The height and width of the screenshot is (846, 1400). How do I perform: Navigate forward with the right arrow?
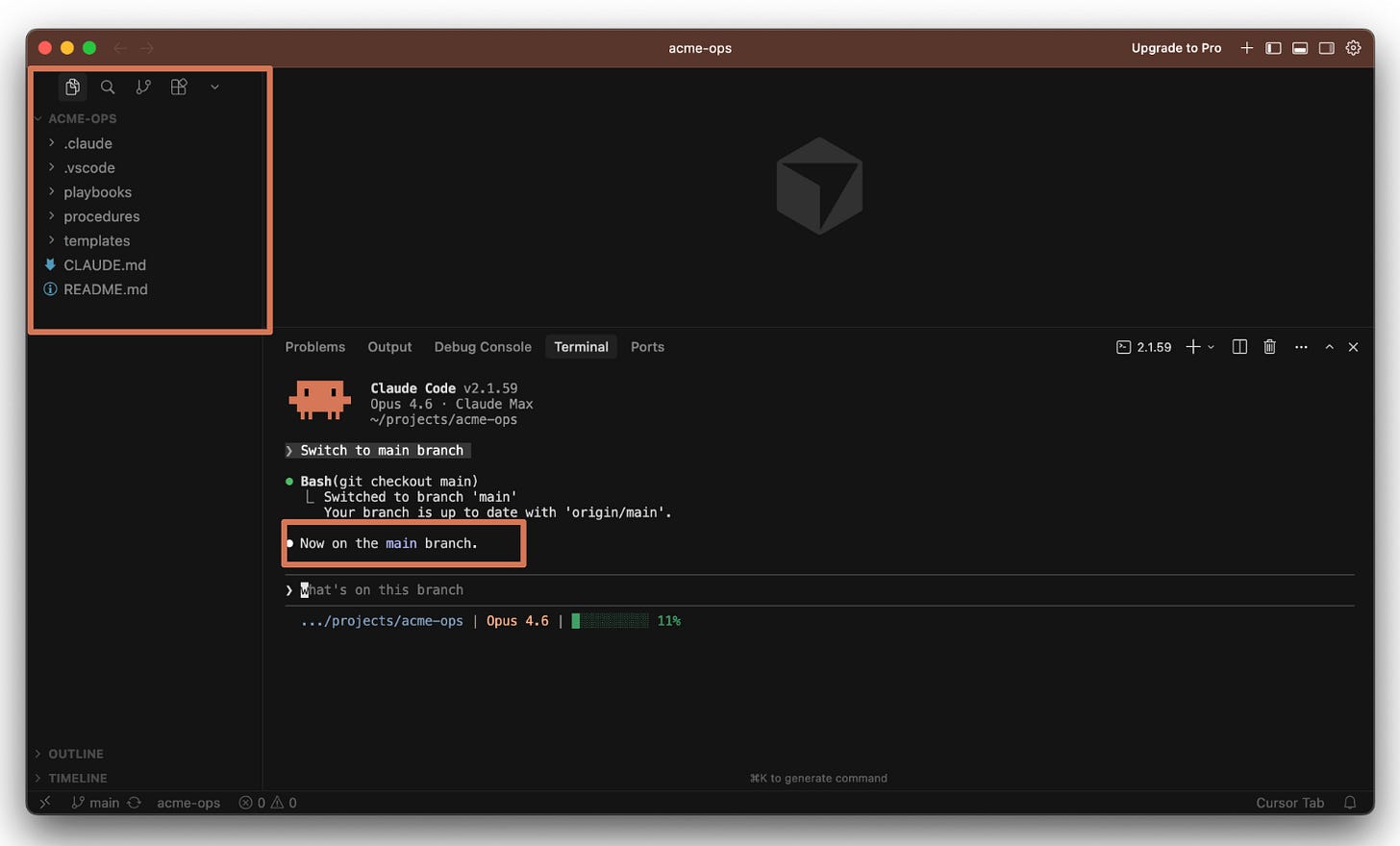(x=146, y=48)
